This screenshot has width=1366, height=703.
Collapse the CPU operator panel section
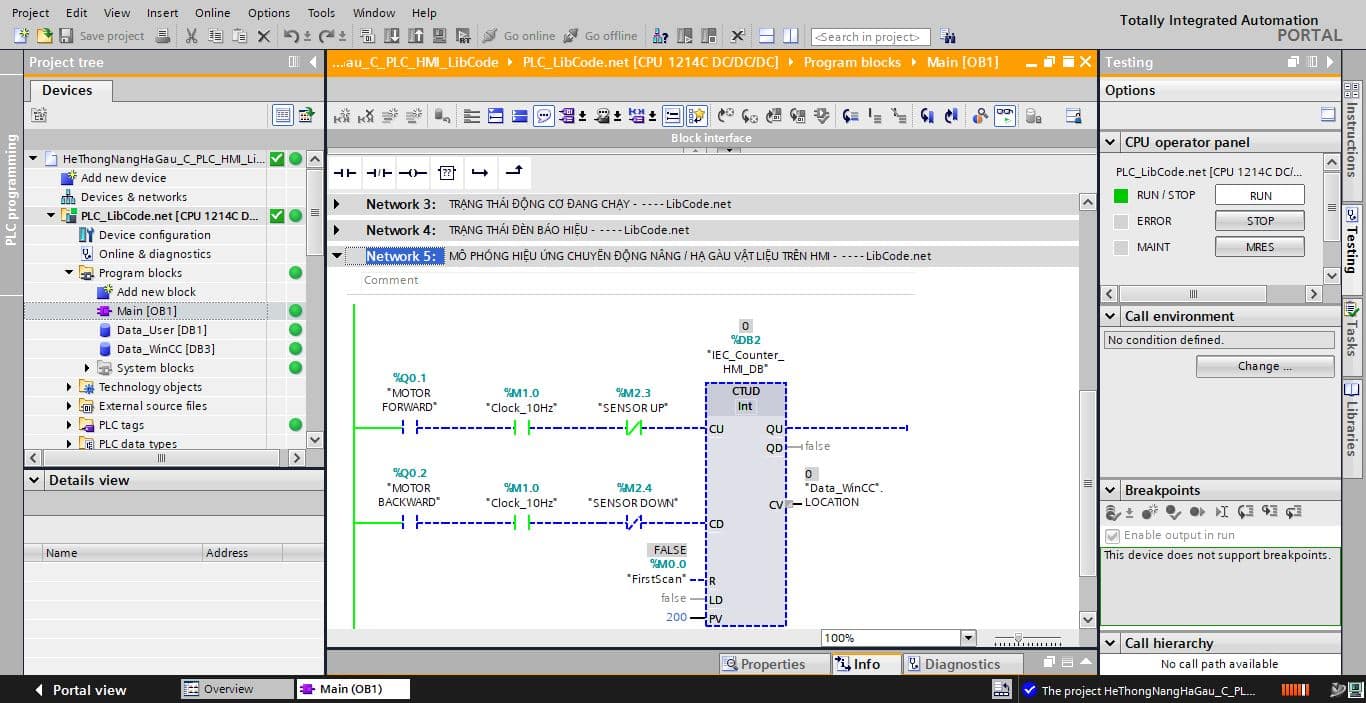pos(1110,142)
